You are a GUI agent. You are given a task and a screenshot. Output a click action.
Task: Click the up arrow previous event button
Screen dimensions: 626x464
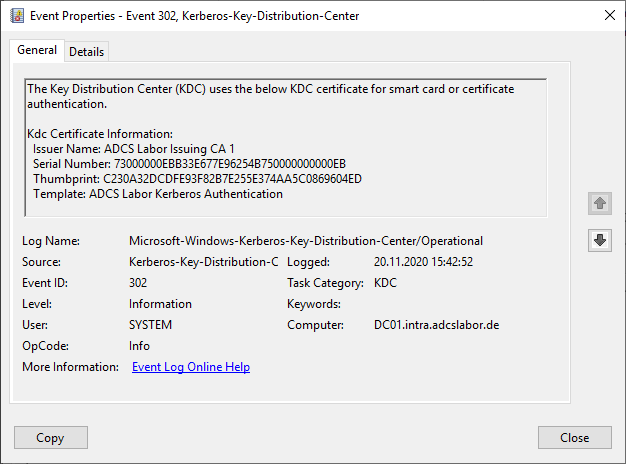(x=600, y=204)
